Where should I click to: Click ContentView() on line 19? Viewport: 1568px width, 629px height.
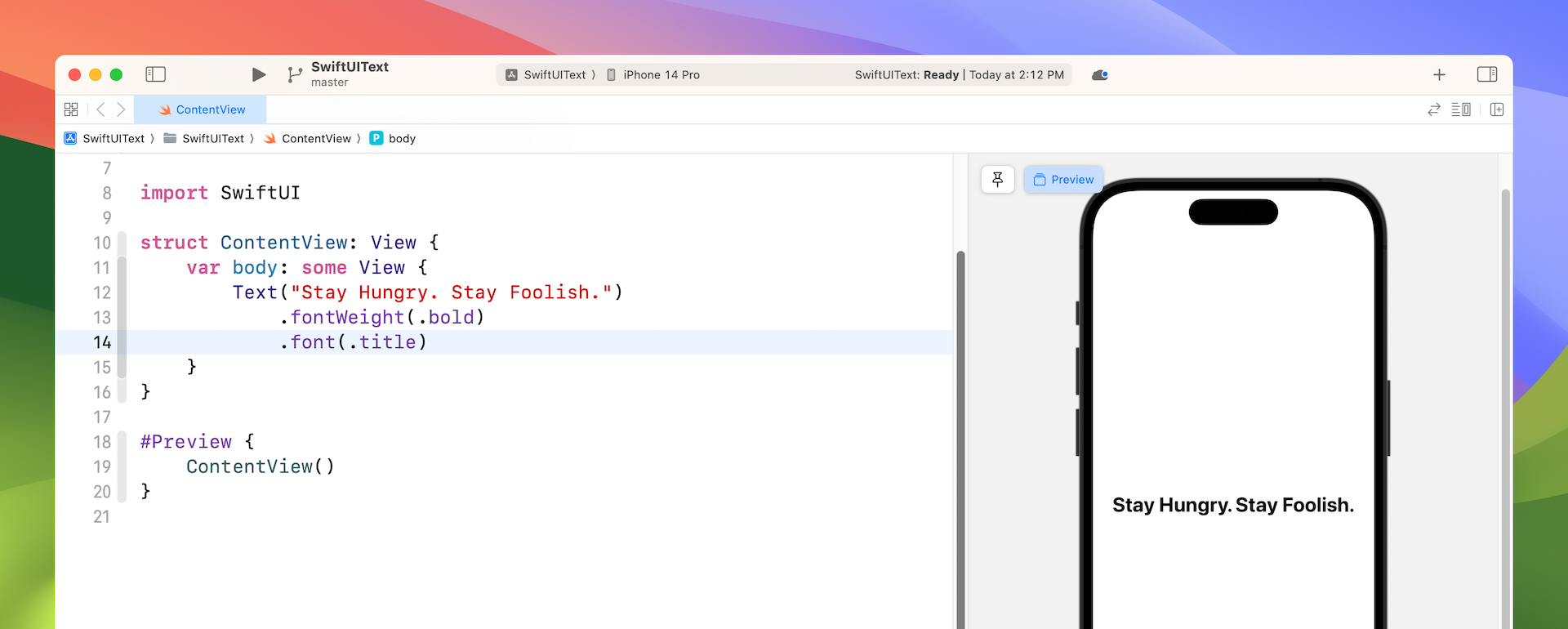[261, 466]
